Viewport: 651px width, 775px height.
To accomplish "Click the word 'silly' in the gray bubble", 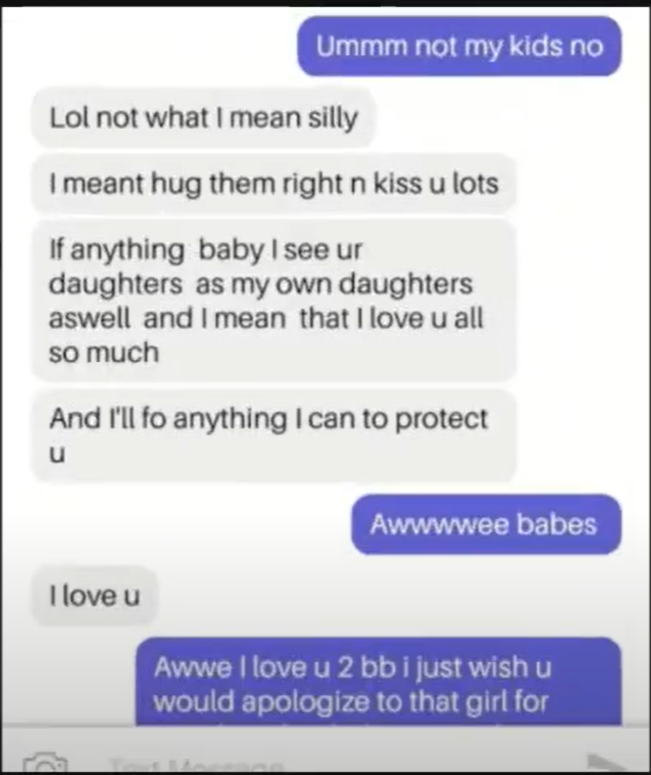I will click(x=333, y=119).
